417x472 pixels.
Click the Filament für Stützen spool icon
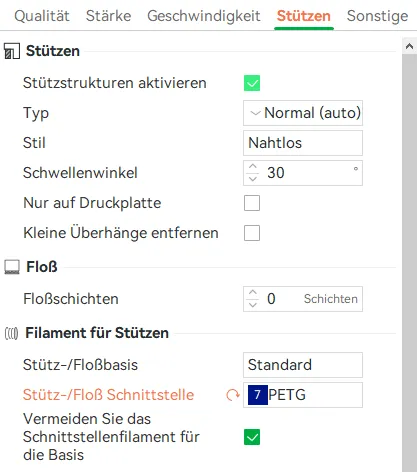[x=11, y=333]
